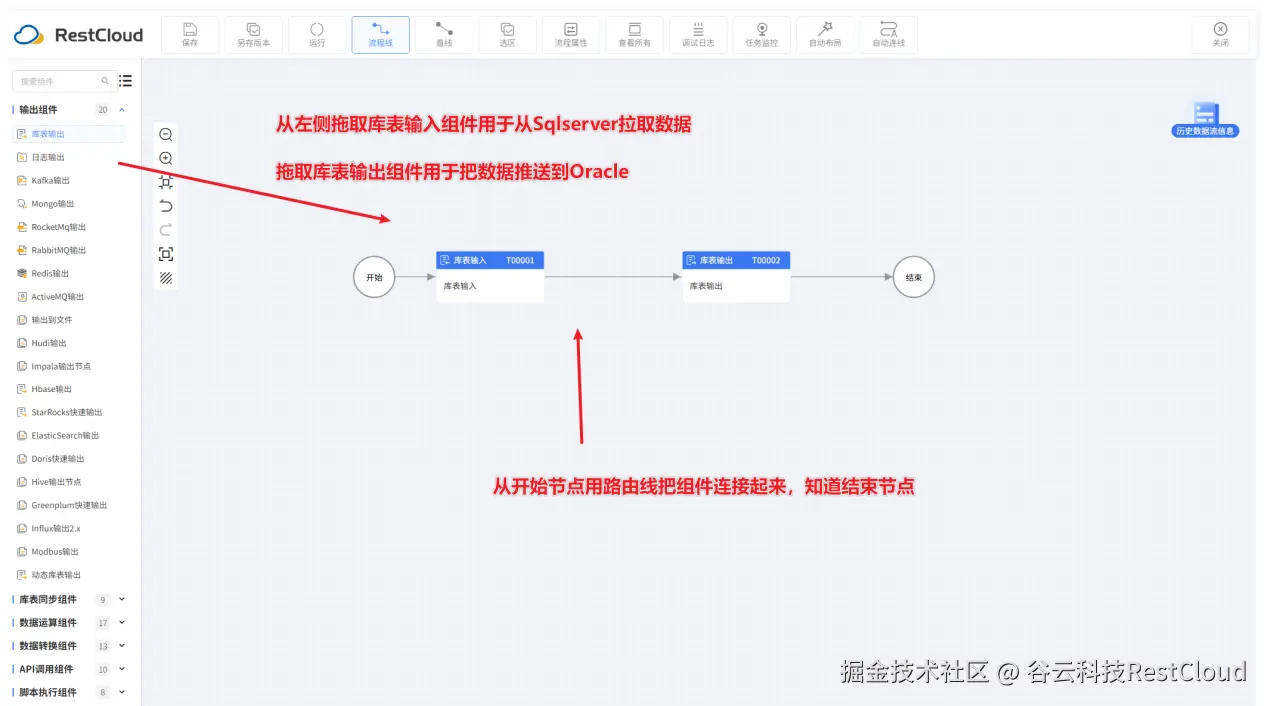Viewport: 1268px width, 706px height.
Task: Click the redo arrow icon
Action: point(166,230)
